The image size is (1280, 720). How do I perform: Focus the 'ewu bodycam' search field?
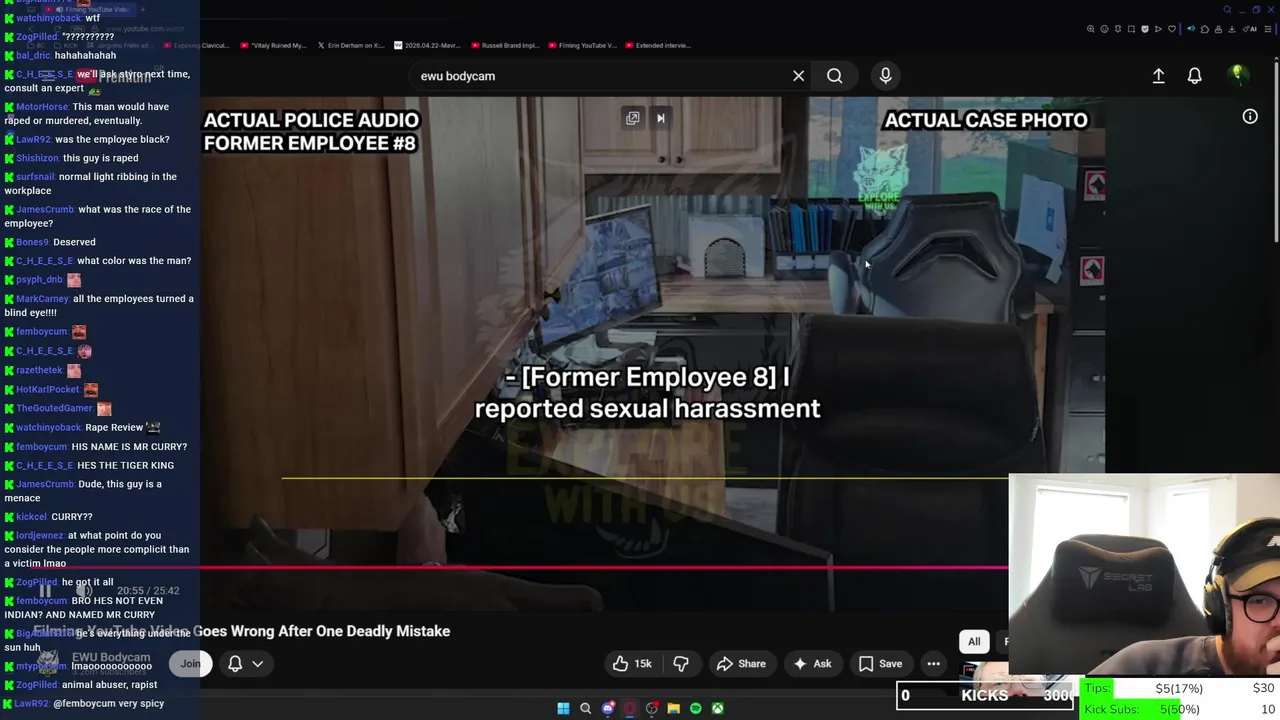600,76
